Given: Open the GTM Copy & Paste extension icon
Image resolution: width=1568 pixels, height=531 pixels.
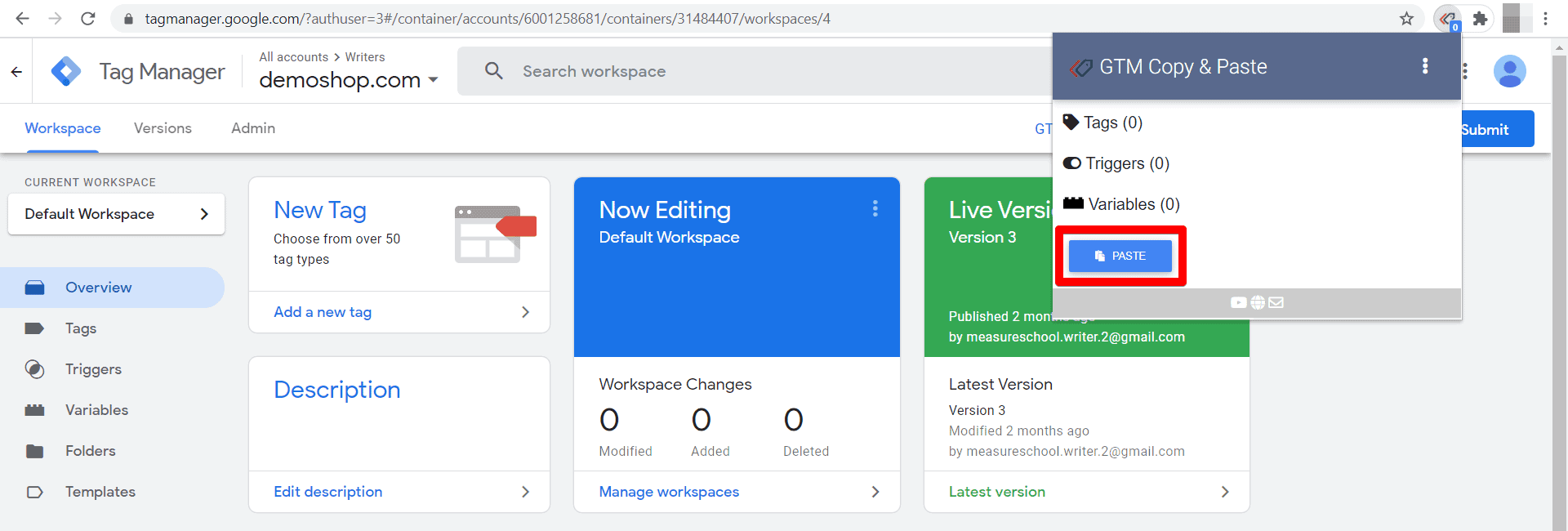Looking at the screenshot, I should point(1447,18).
